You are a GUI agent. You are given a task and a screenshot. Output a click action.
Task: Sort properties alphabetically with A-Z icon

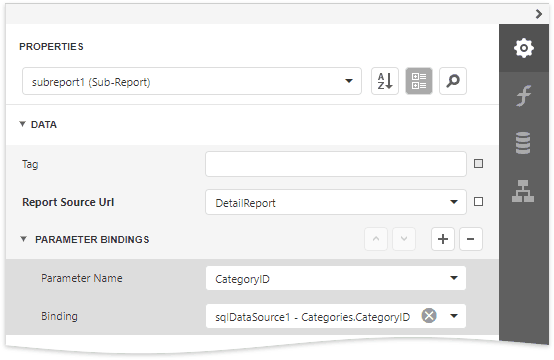click(x=385, y=81)
